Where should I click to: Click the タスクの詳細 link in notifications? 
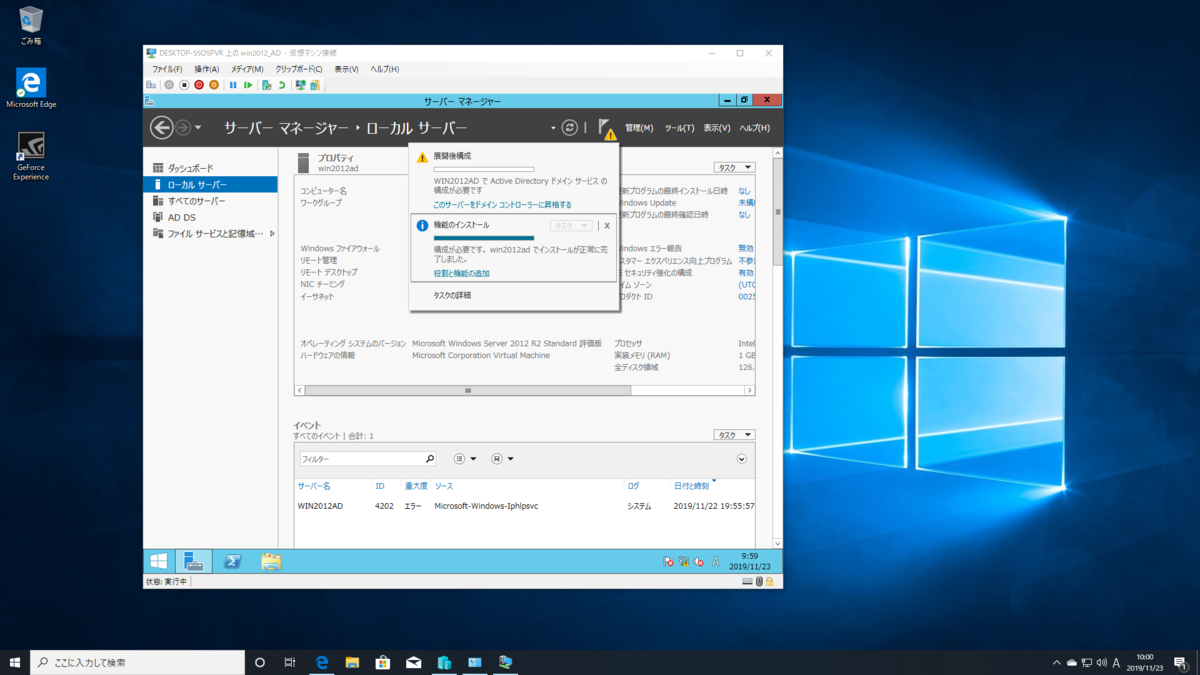pyautogui.click(x=452, y=296)
